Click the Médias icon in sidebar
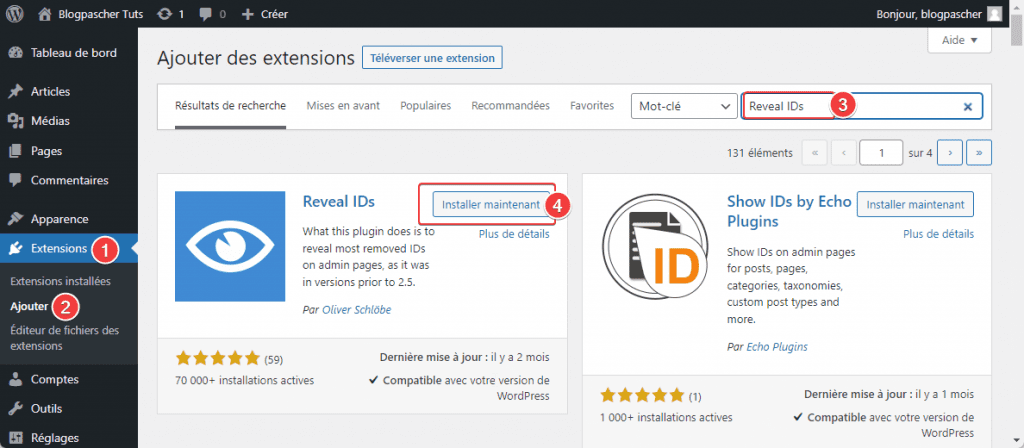 pos(16,121)
